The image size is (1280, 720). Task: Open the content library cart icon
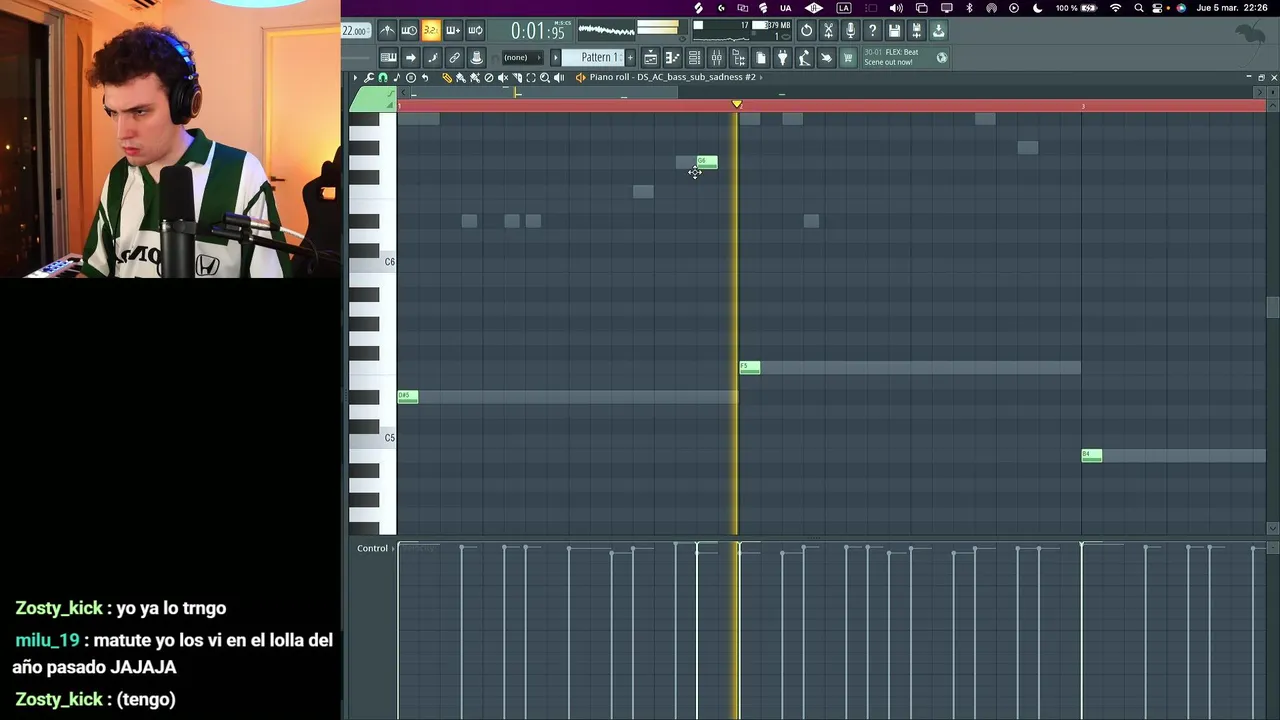coord(848,58)
